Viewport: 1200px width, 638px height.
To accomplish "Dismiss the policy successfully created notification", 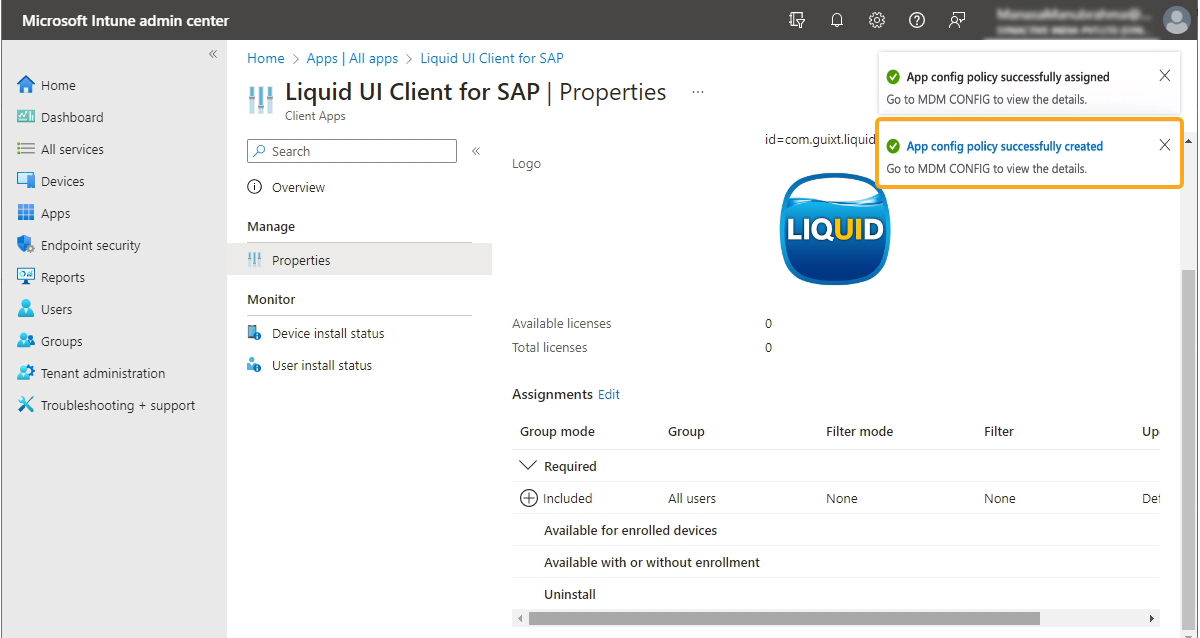I will pyautogui.click(x=1164, y=145).
